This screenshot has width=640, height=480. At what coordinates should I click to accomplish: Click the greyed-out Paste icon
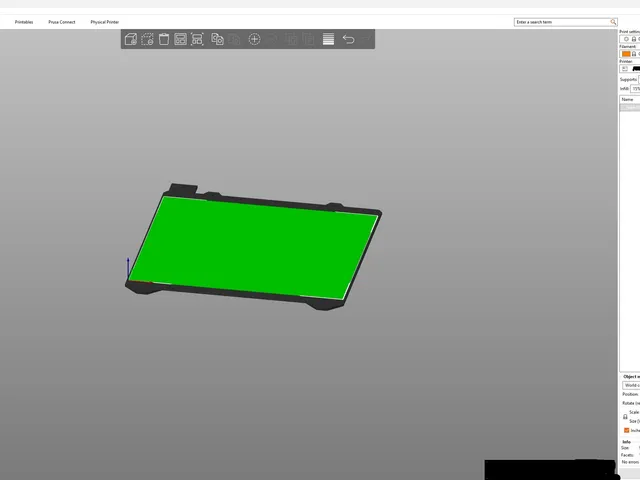pos(234,39)
